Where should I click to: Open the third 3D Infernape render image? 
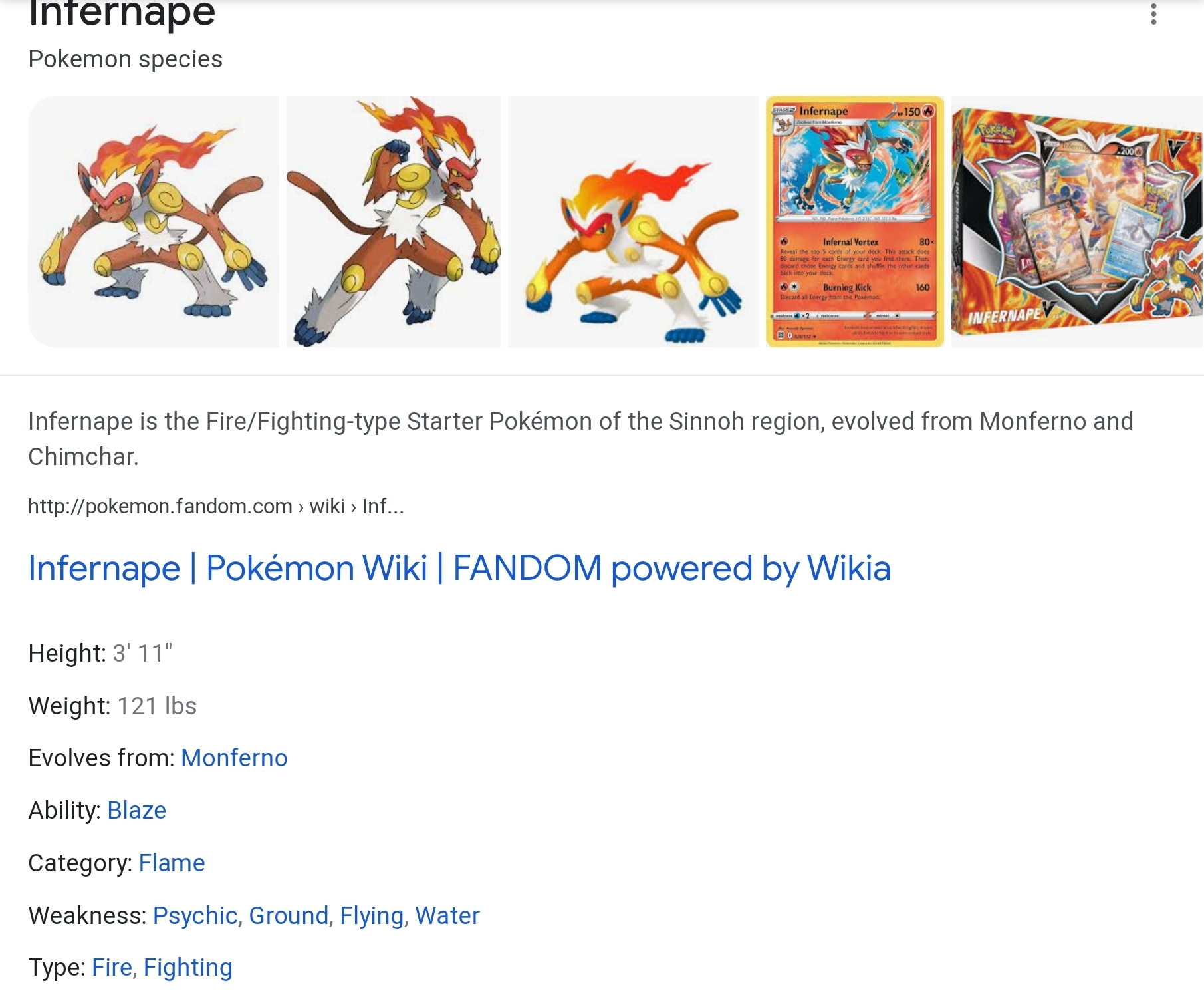633,221
